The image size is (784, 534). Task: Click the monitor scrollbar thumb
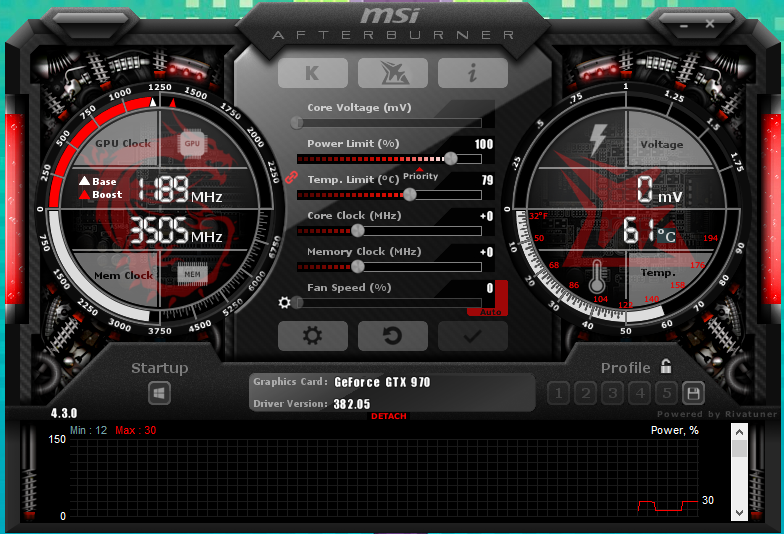pyautogui.click(x=739, y=448)
